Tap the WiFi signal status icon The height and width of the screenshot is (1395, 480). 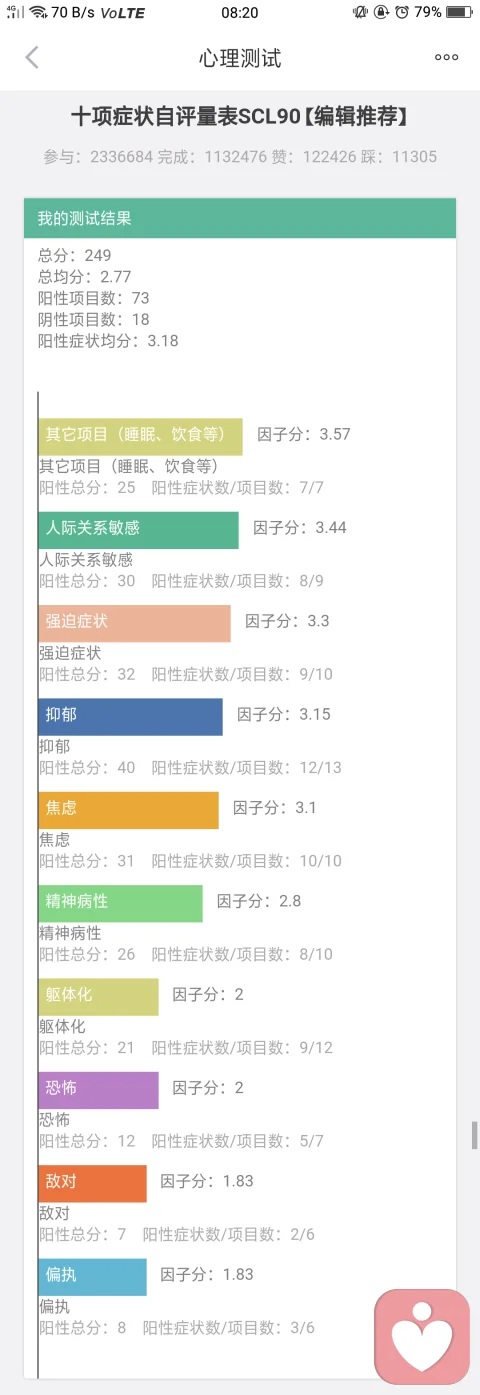(38, 13)
